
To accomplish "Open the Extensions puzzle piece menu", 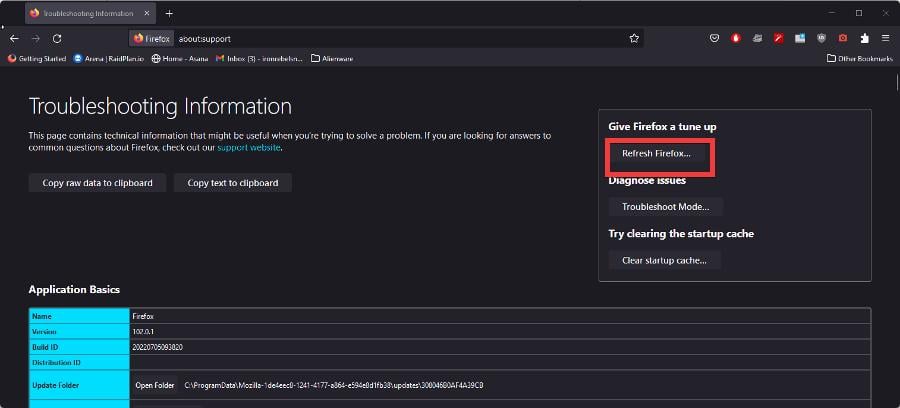I will [x=864, y=38].
